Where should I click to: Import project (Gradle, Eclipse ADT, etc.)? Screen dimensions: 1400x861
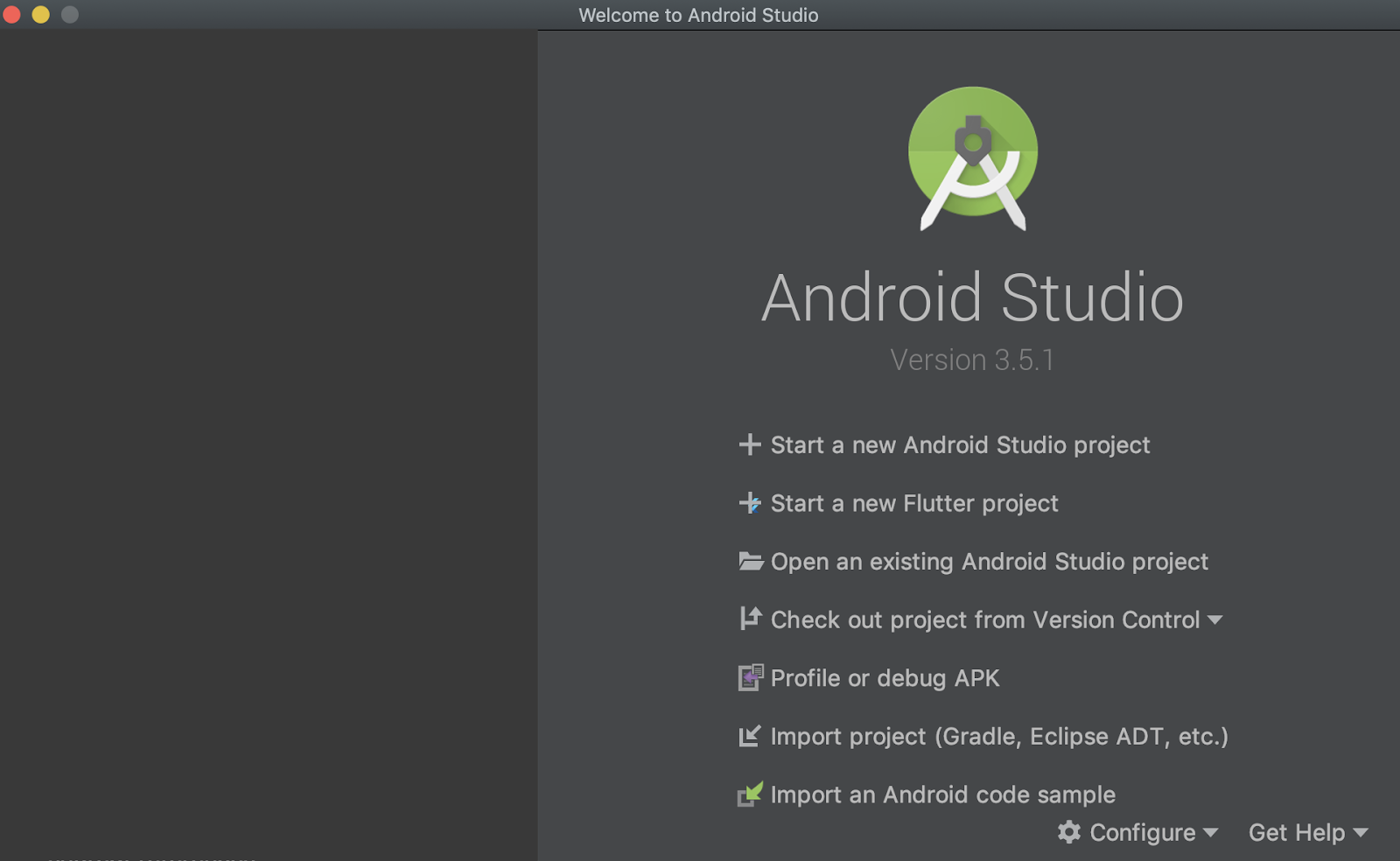pyautogui.click(x=999, y=737)
